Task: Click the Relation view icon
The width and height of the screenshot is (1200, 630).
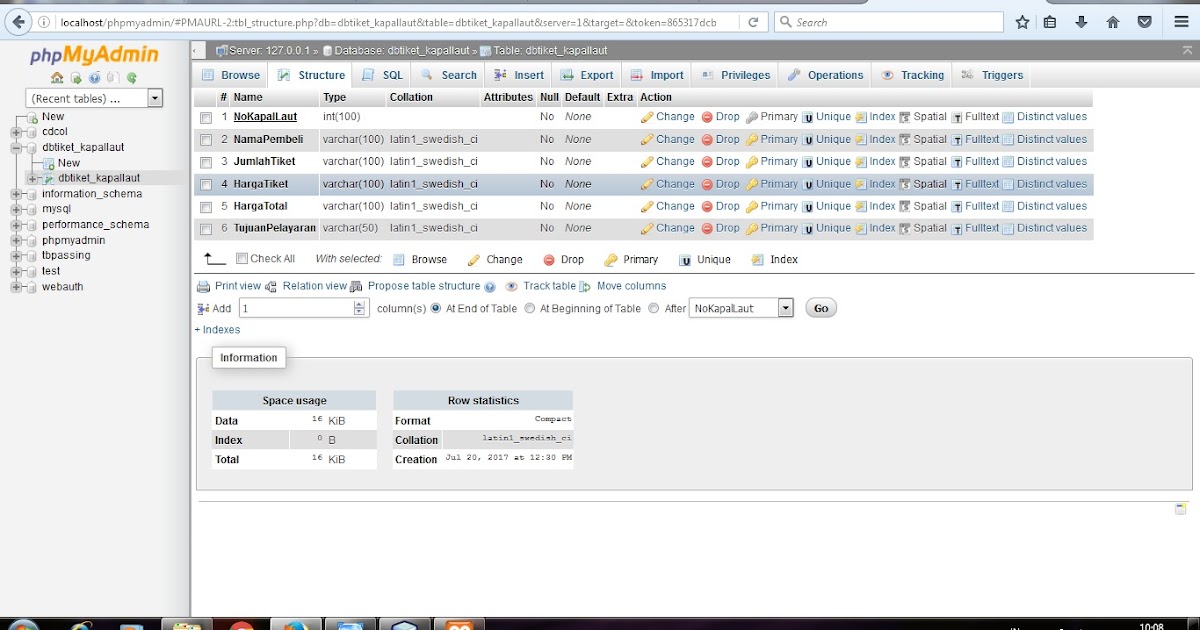Action: pyautogui.click(x=273, y=287)
